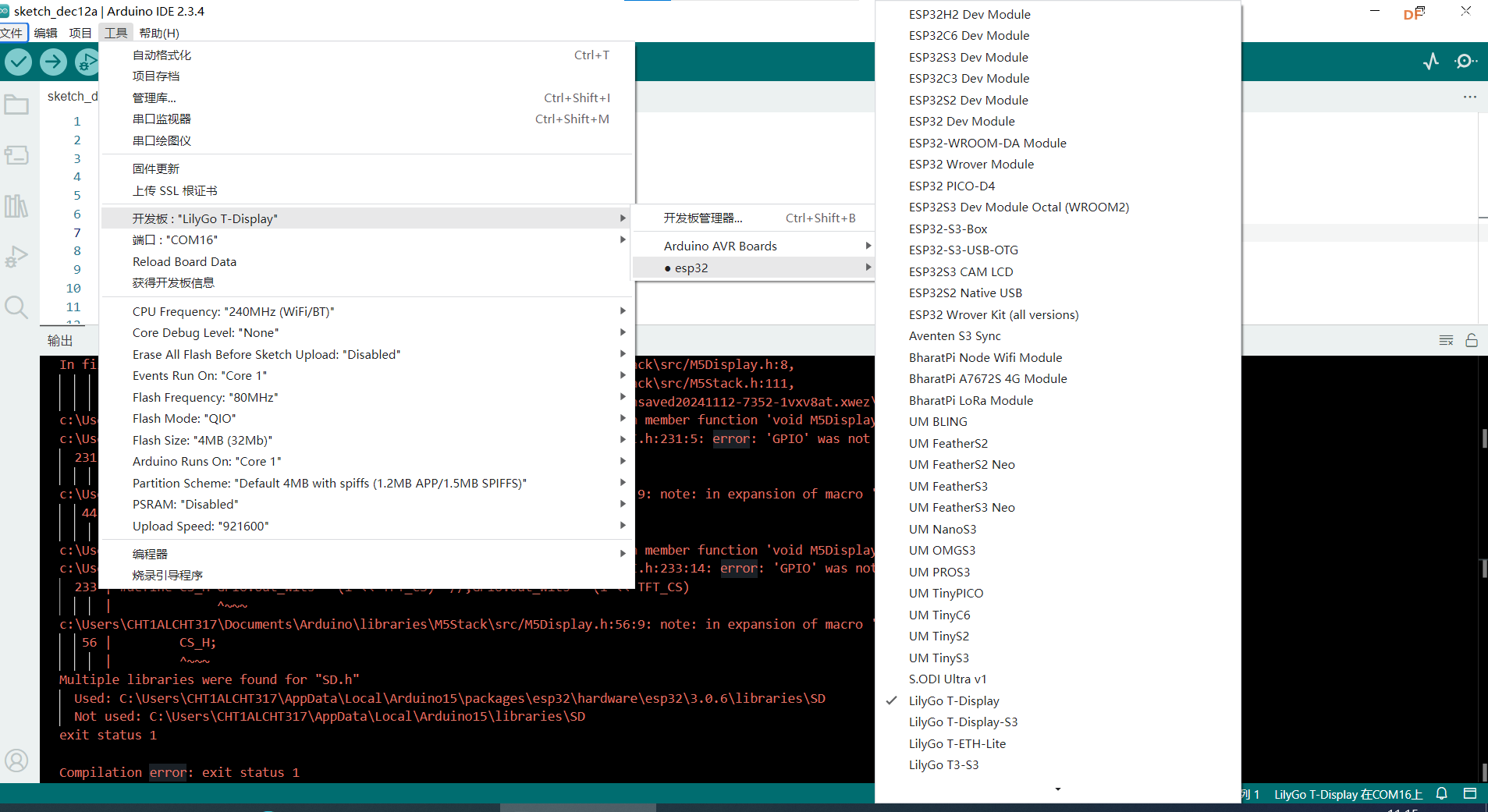1488x812 pixels.
Task: Select ESP32 PICO-D4 board
Action: pos(1058,186)
